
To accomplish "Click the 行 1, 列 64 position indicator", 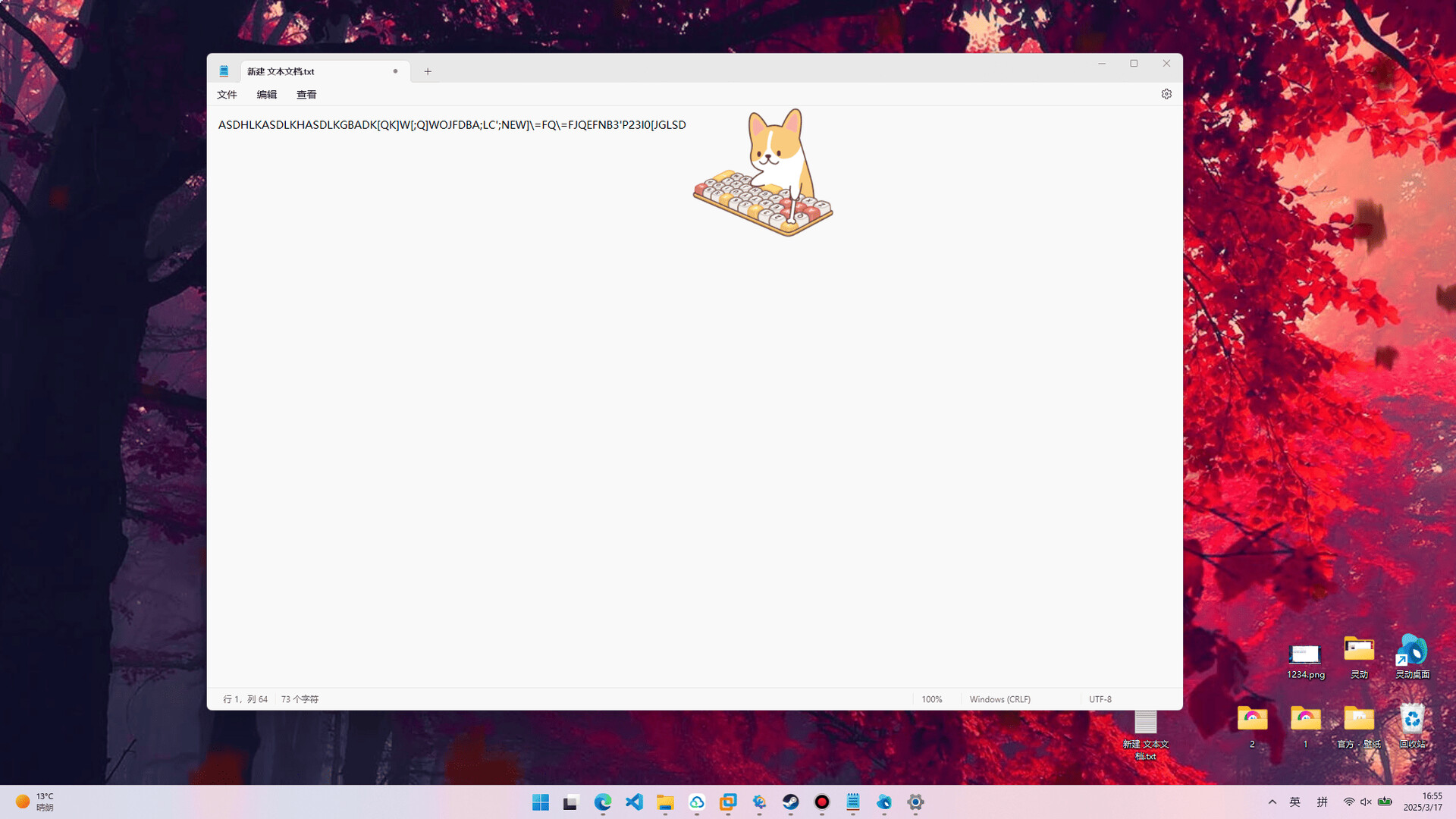I will pyautogui.click(x=245, y=699).
